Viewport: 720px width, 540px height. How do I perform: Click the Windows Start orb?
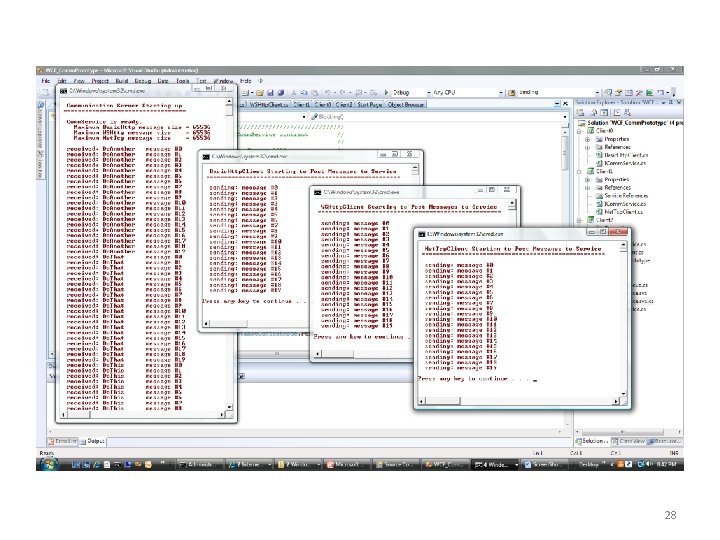coord(48,464)
